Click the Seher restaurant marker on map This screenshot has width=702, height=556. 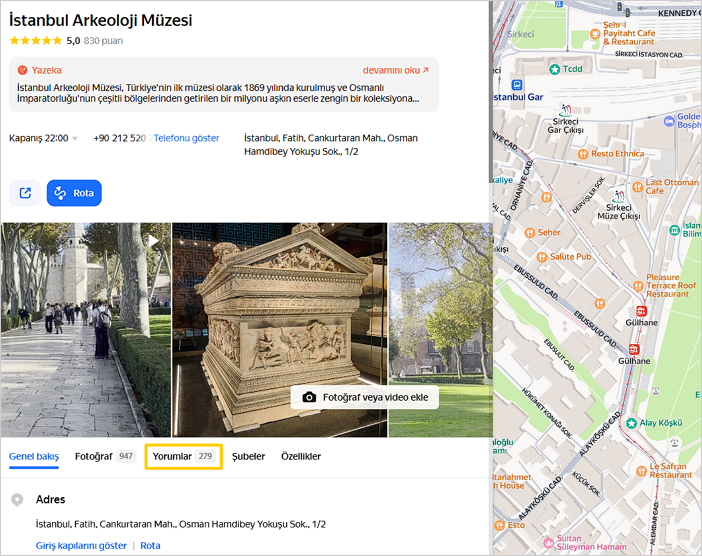530,233
